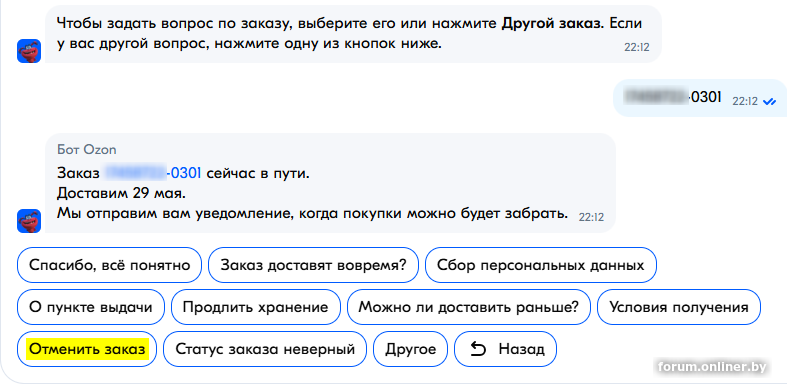
Task: Go back with the 'Назад' button
Action: [505, 349]
